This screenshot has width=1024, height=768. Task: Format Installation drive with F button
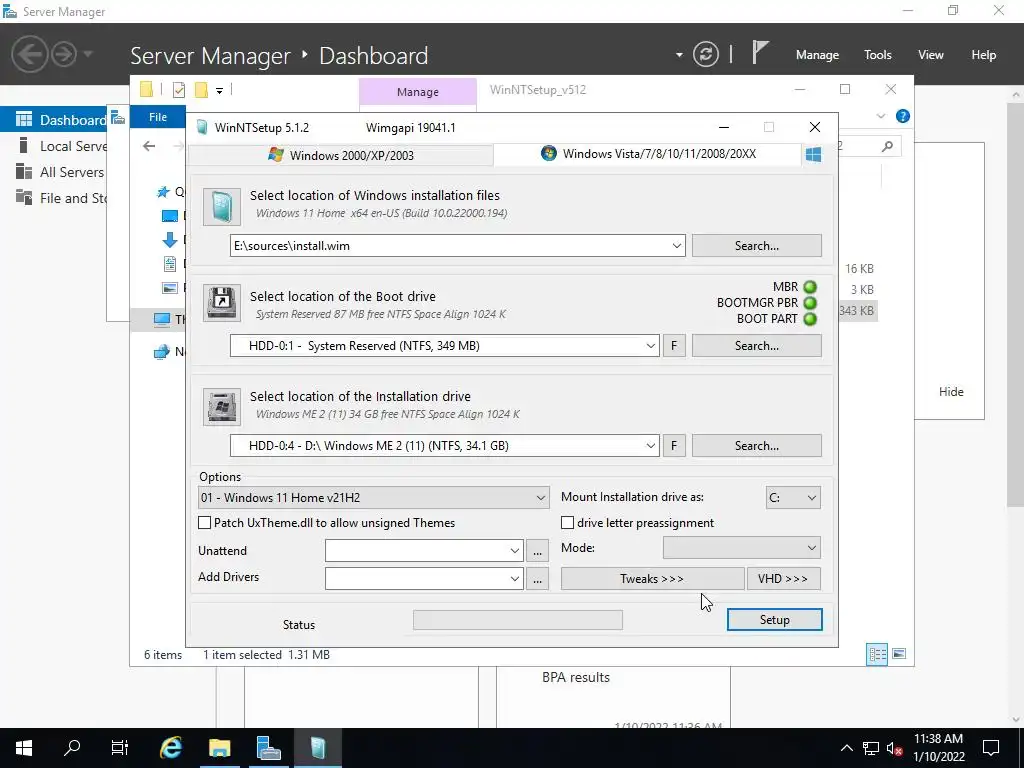(x=674, y=445)
